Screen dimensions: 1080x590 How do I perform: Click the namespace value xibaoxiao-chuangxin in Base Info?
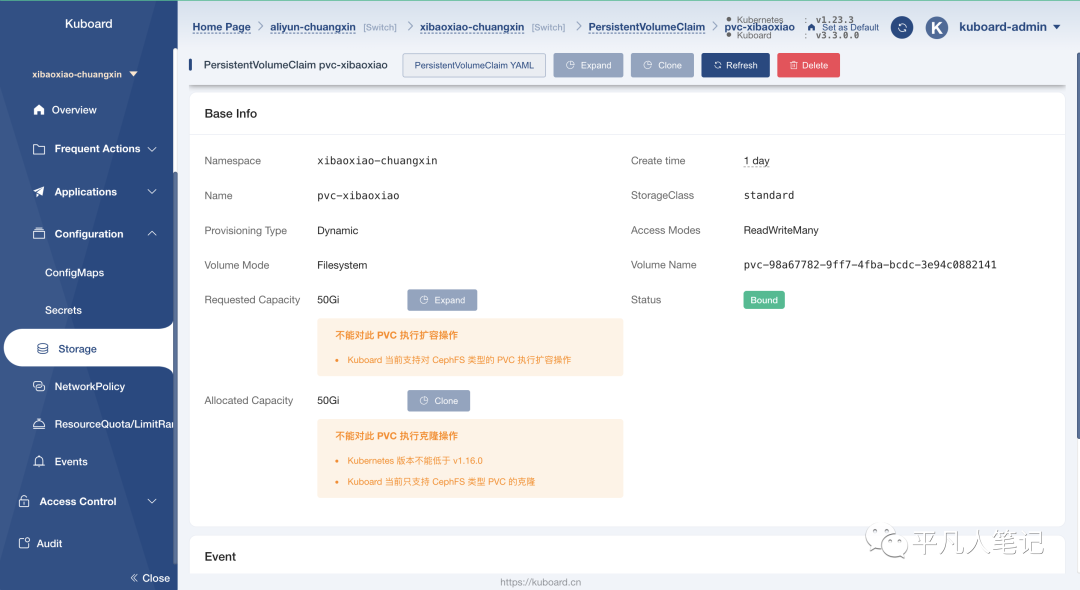point(377,161)
